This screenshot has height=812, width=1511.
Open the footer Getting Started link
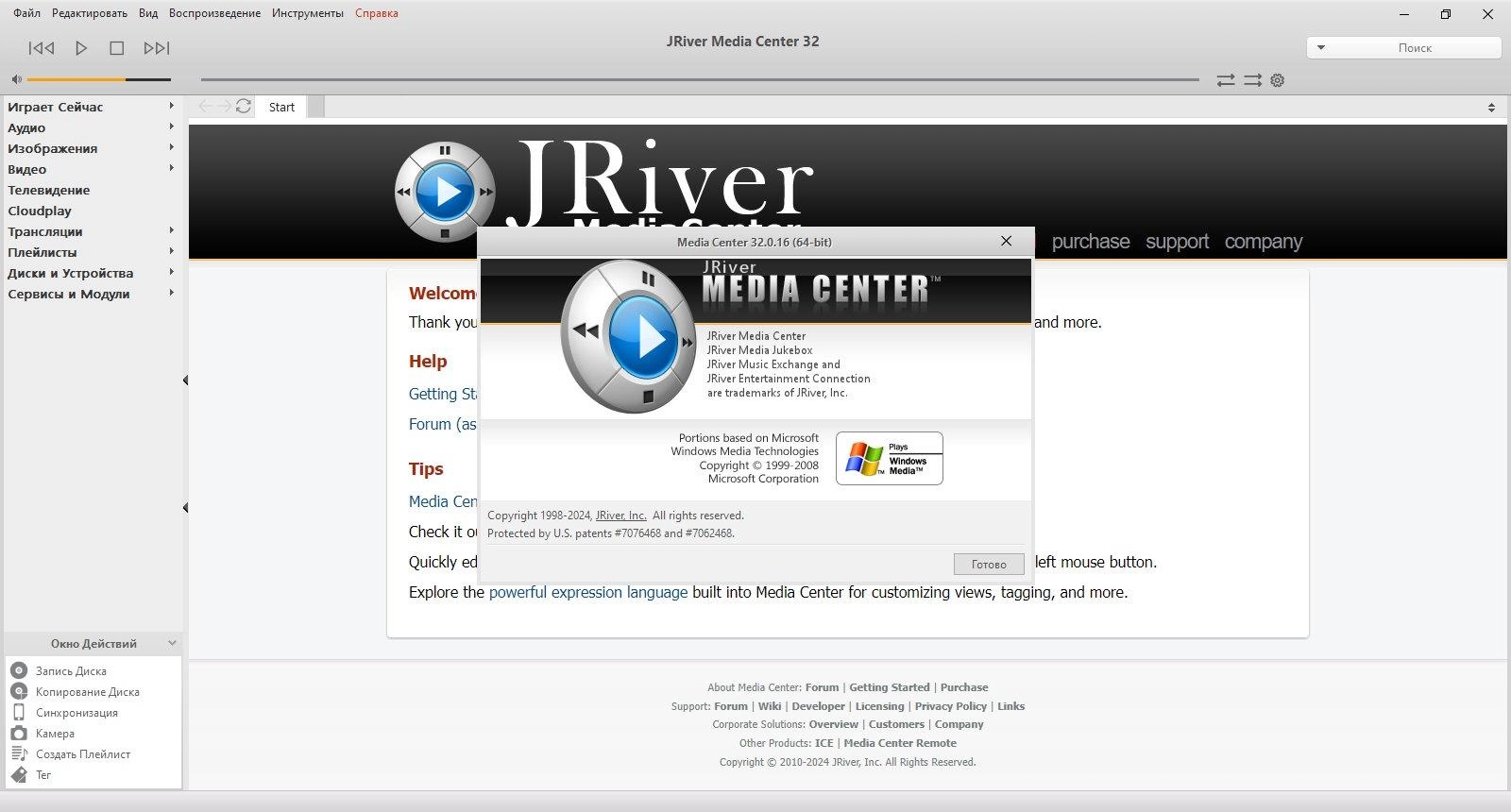[x=890, y=687]
